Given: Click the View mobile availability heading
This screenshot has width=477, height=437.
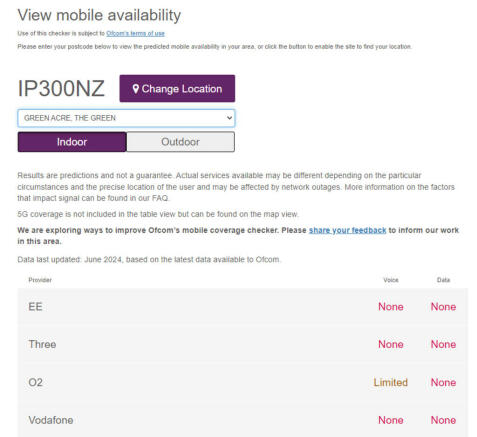Looking at the screenshot, I should (x=99, y=15).
